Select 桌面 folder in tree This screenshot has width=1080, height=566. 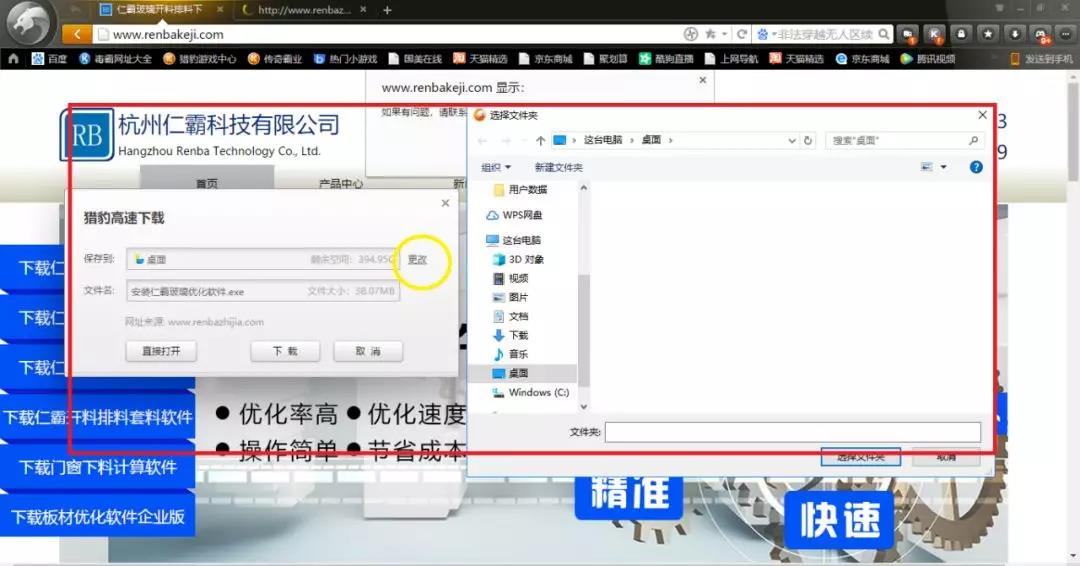tap(522, 373)
